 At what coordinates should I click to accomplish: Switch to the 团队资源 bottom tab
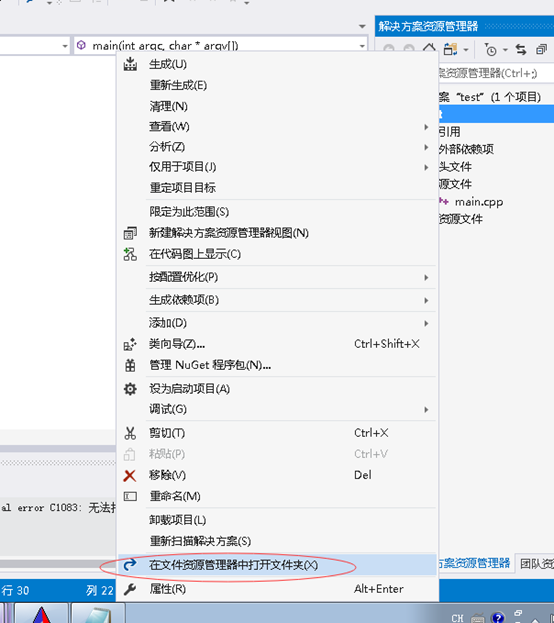(x=537, y=563)
